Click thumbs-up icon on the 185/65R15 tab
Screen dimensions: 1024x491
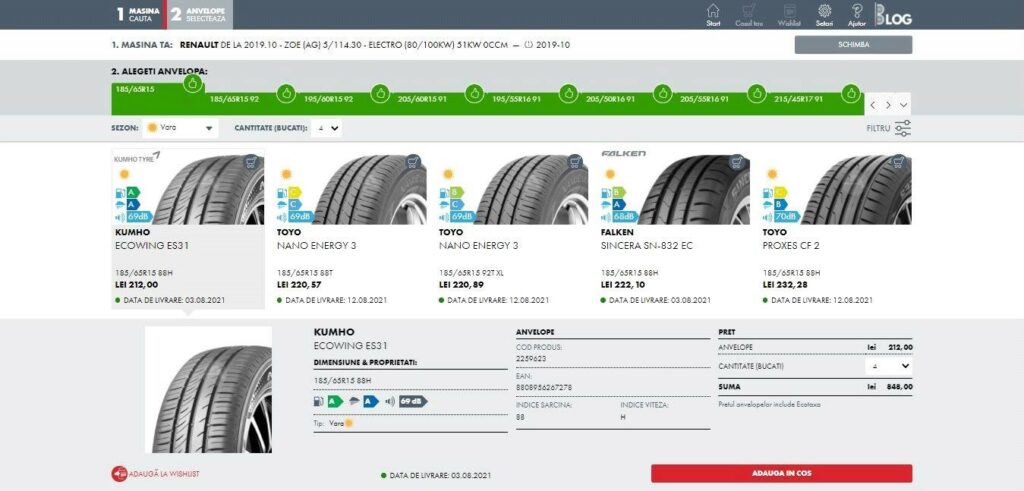192,84
